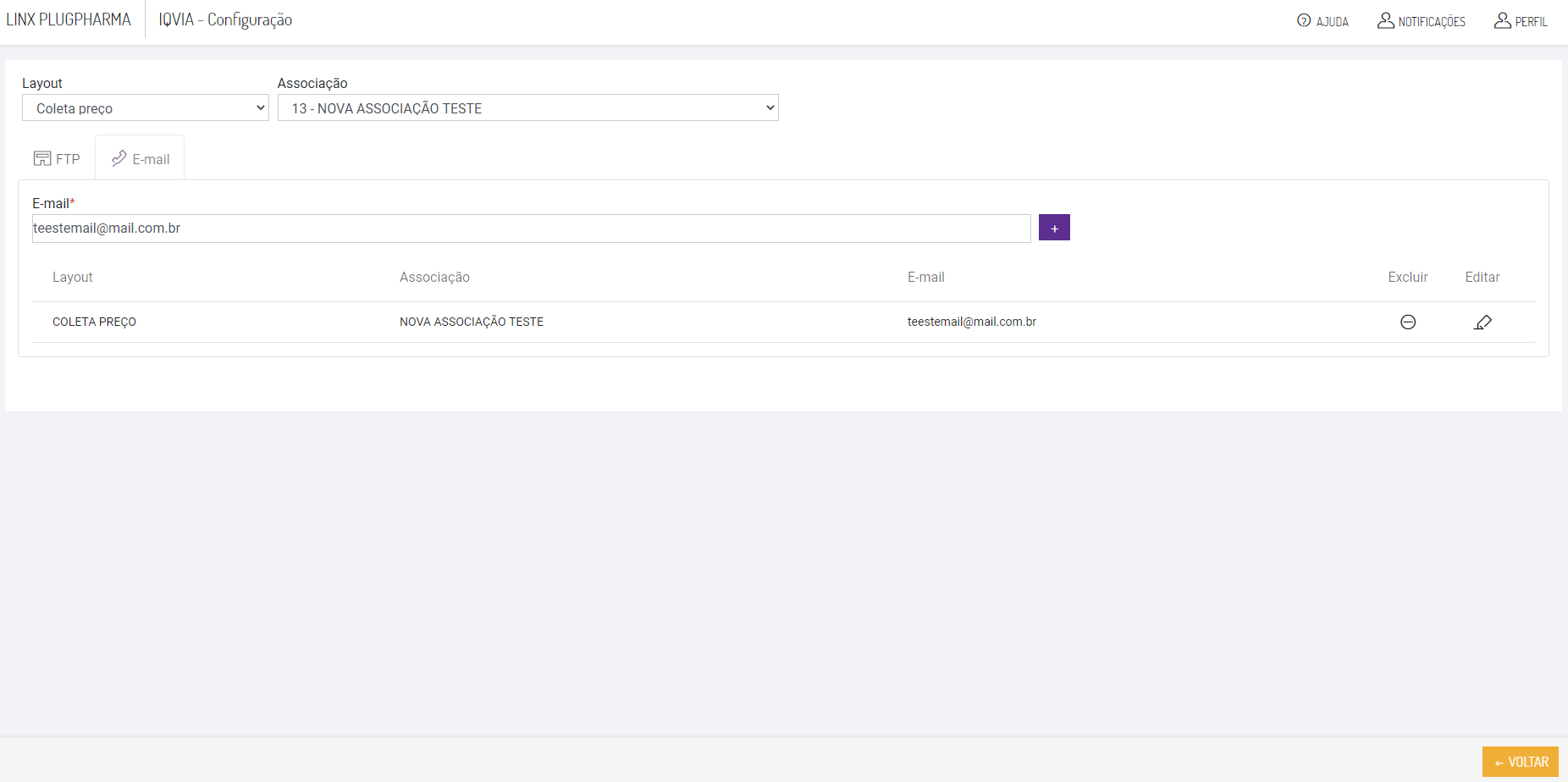Image resolution: width=1568 pixels, height=782 pixels.
Task: Click the delete circle icon for teestemail row
Action: 1408,322
